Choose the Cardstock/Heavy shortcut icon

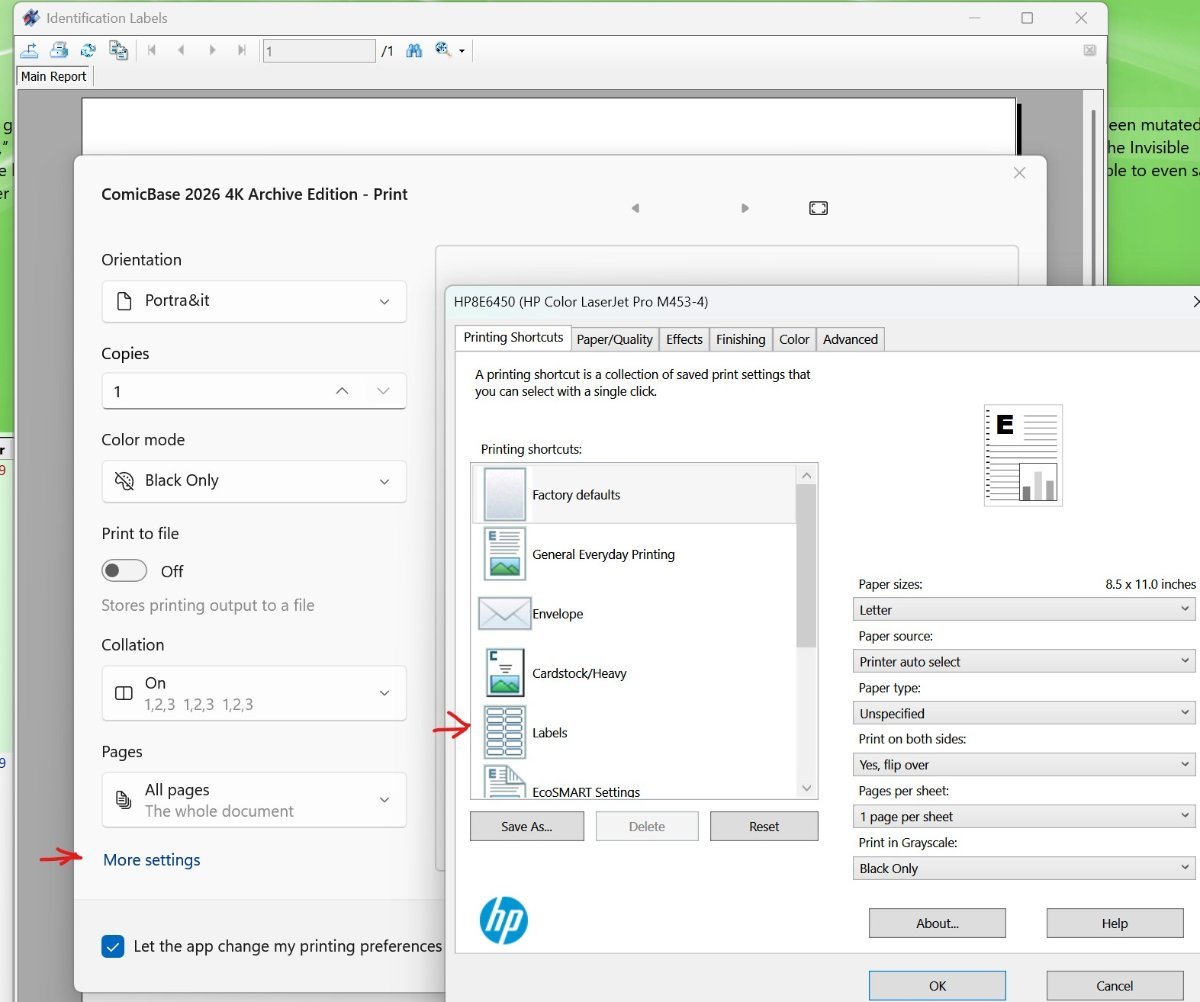(x=504, y=673)
